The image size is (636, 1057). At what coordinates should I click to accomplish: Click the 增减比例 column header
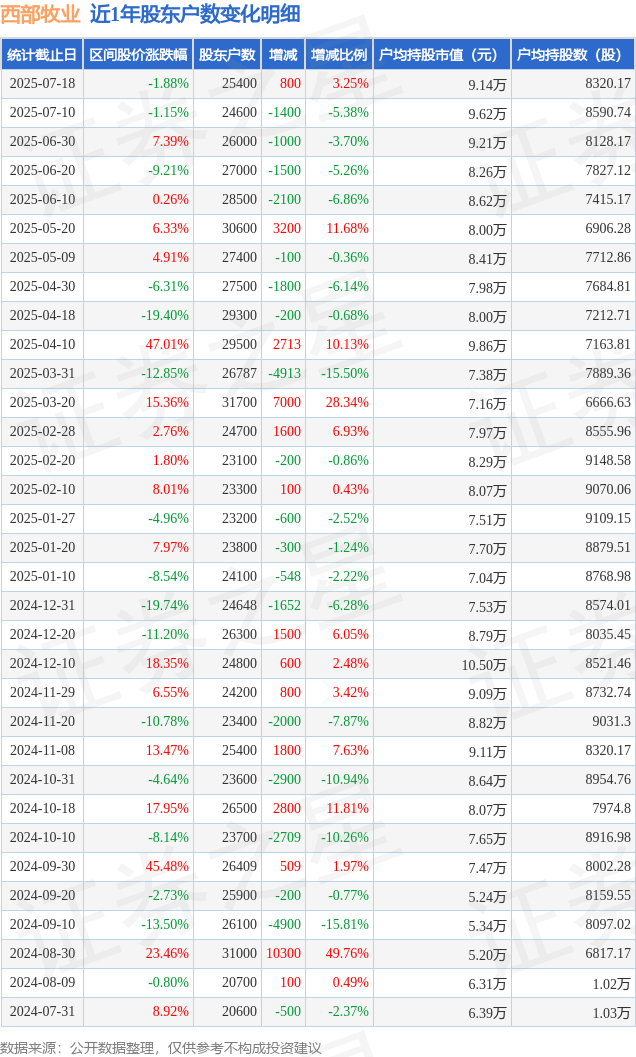(x=339, y=55)
